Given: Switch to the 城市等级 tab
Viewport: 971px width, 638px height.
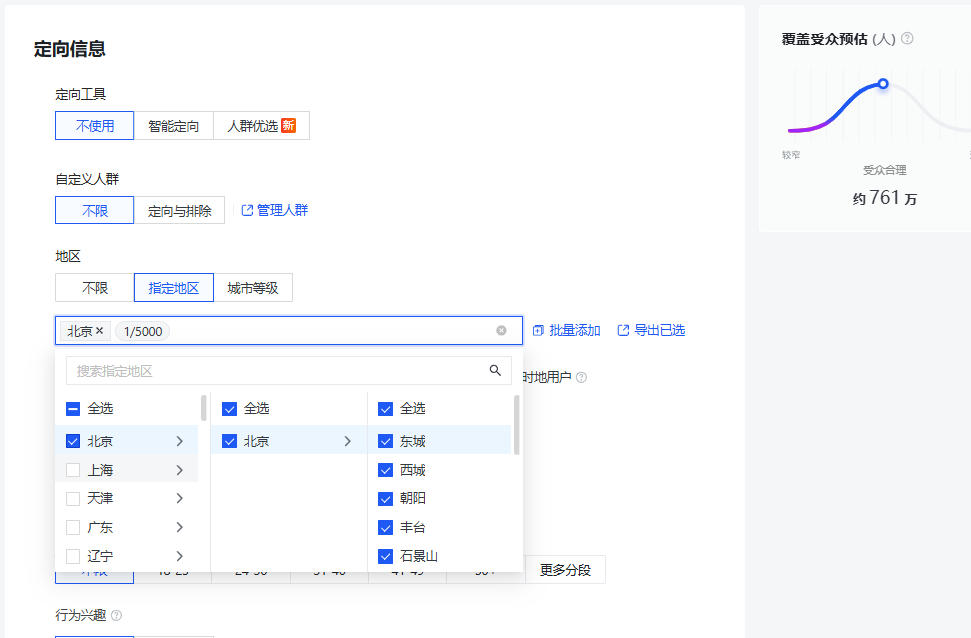Looking at the screenshot, I should 253,287.
